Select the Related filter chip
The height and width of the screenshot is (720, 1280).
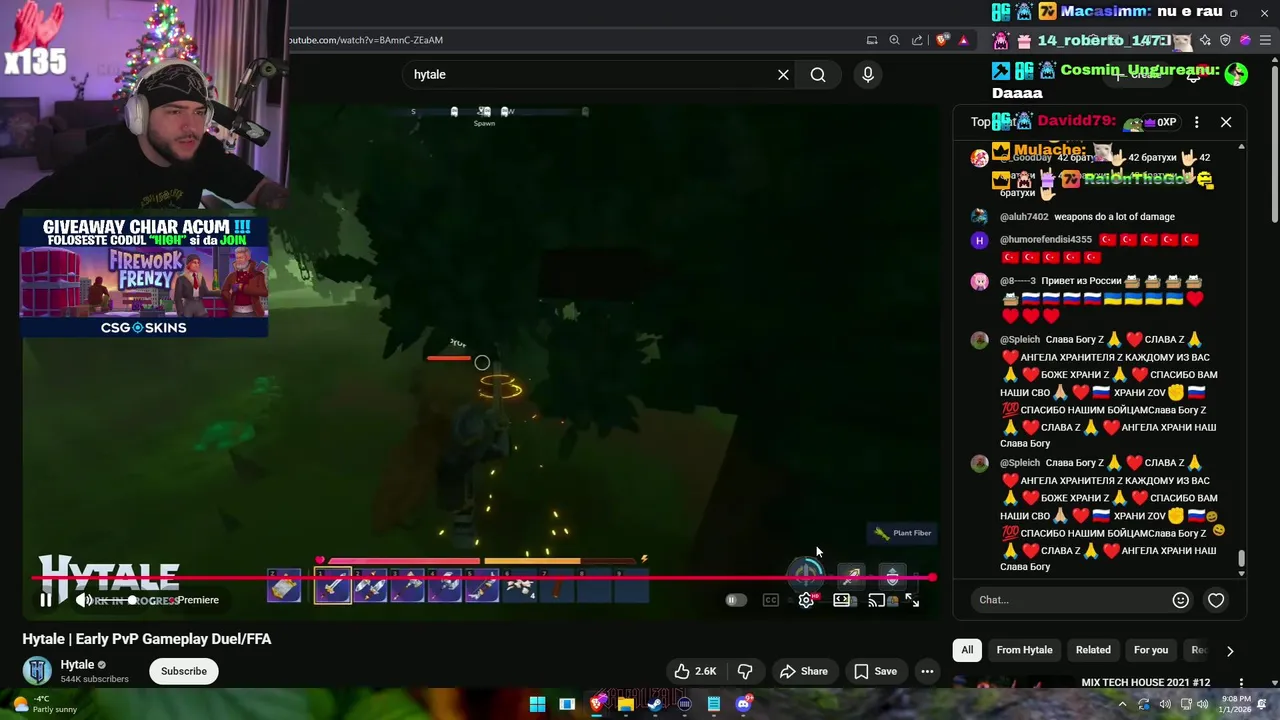[x=1093, y=650]
